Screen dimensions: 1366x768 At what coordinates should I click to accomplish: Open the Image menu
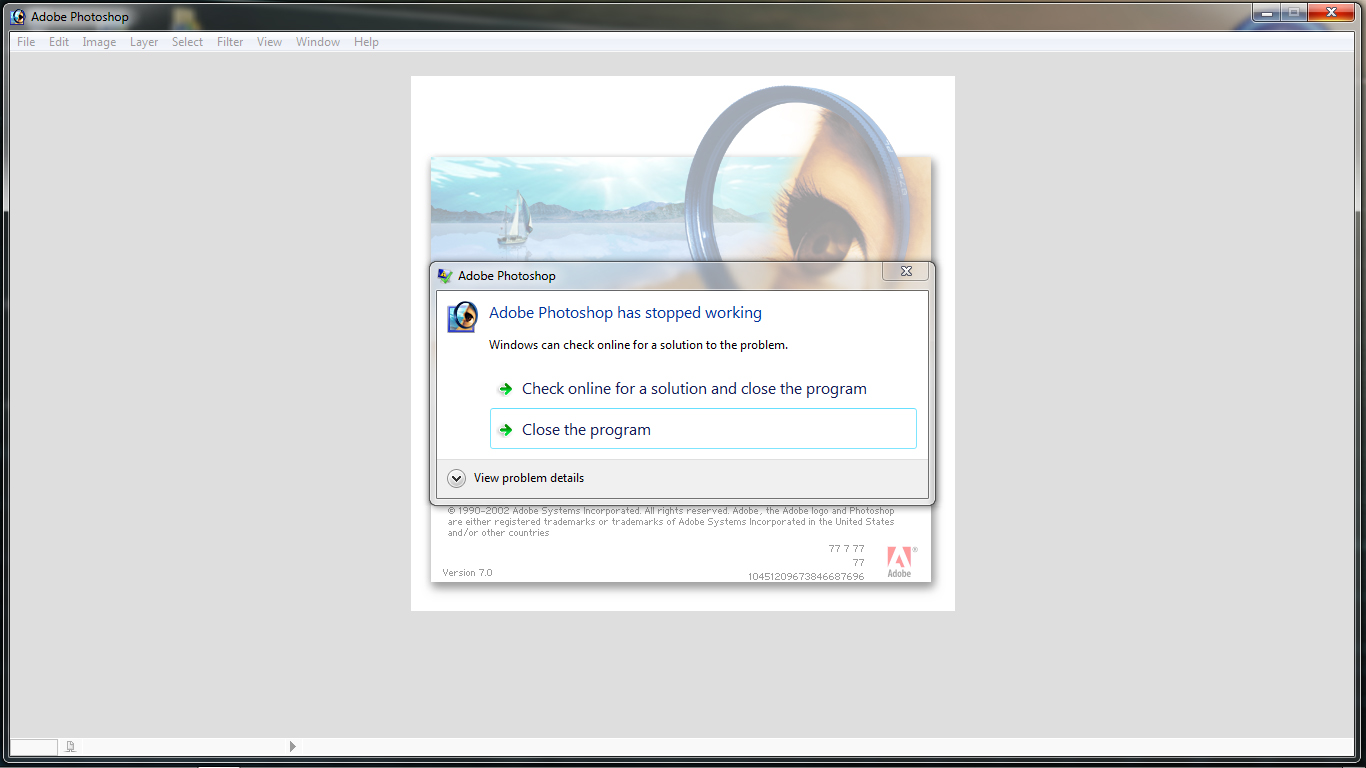[99, 42]
